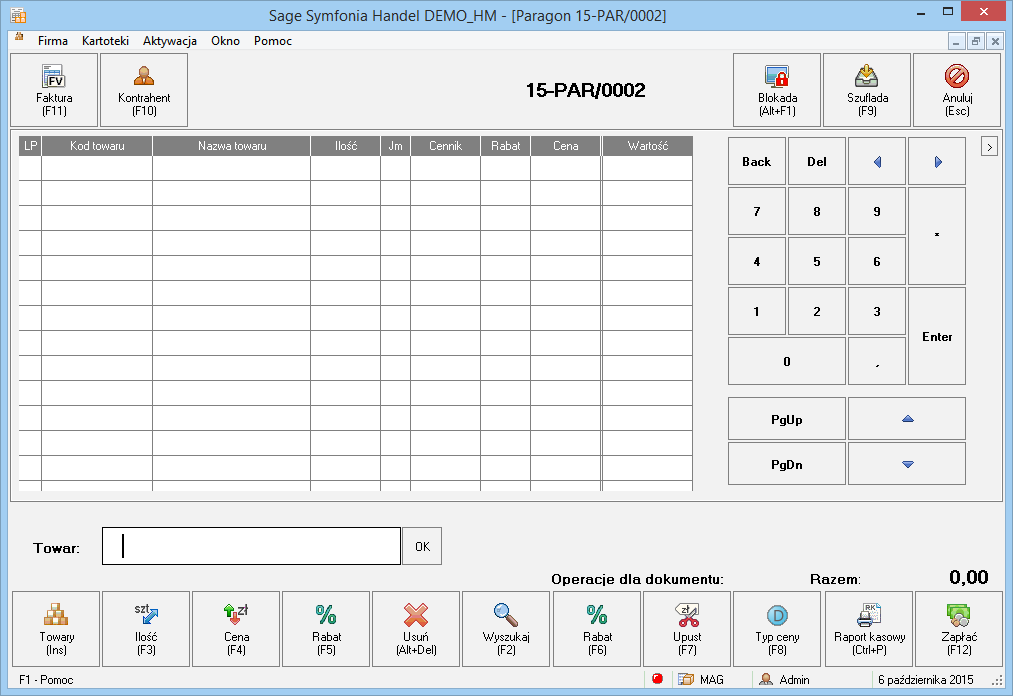
Task: Apply Upust (F7) reduction
Action: tap(687, 629)
